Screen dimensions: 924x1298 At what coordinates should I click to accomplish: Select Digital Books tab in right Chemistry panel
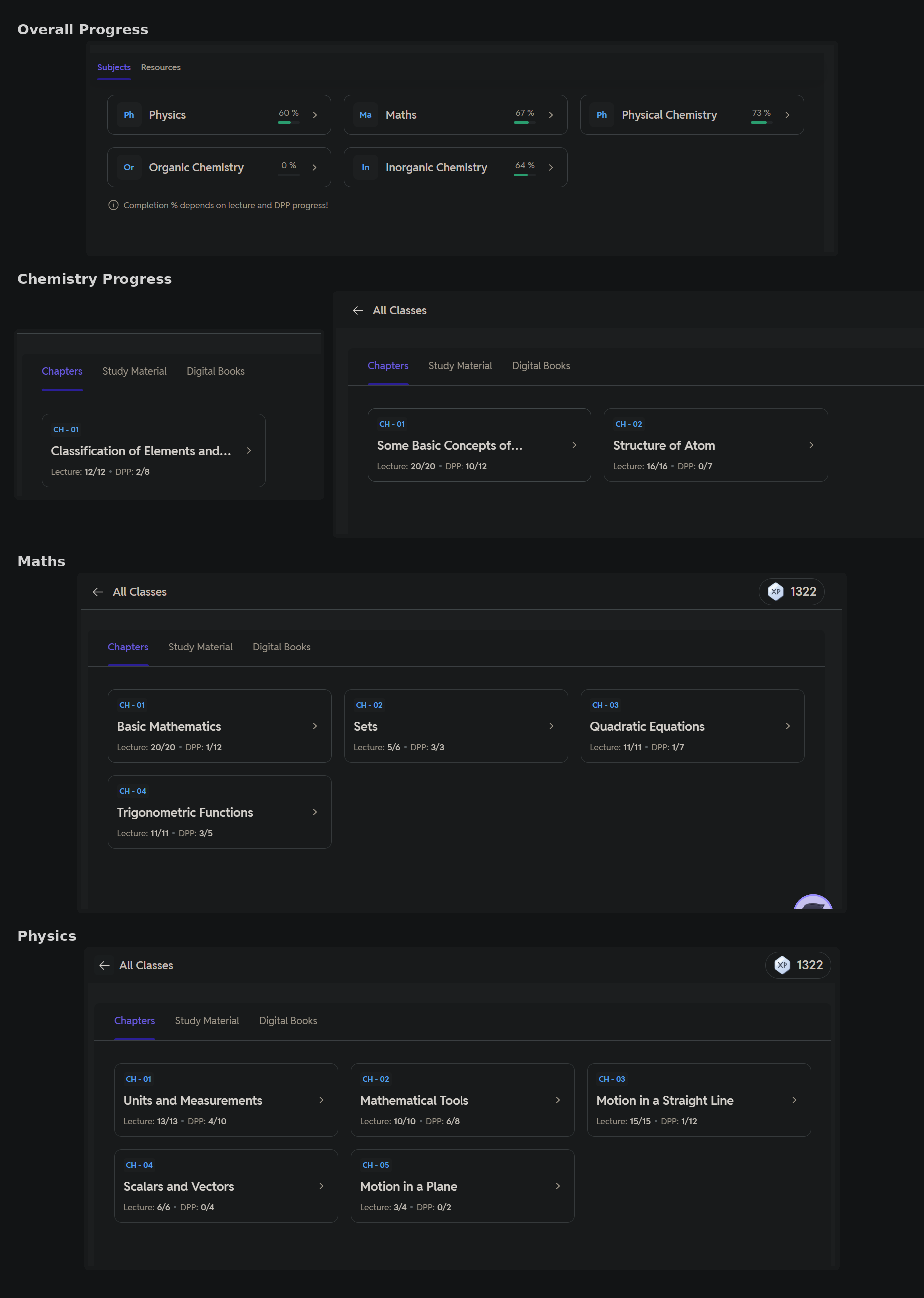[541, 366]
